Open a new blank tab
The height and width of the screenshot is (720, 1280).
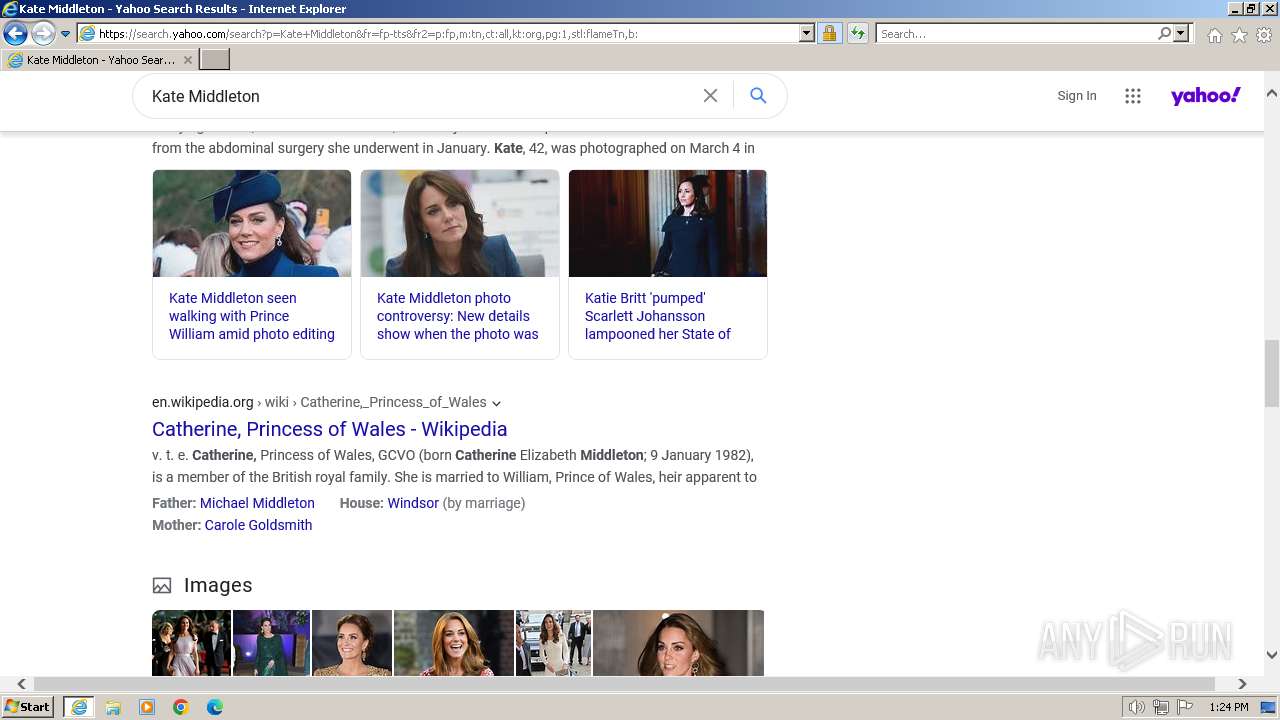click(215, 60)
